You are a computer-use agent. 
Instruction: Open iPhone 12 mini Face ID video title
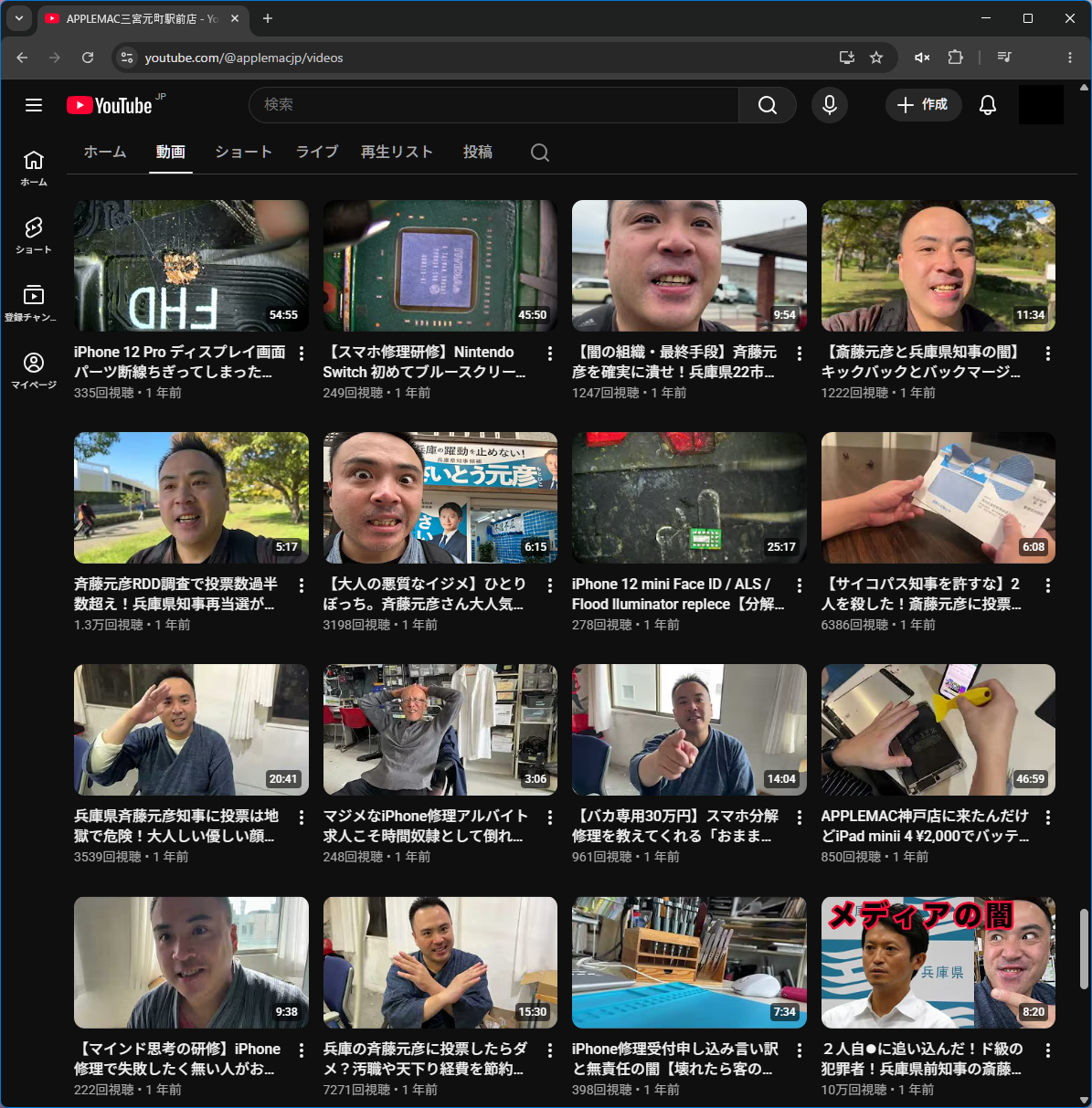[678, 594]
